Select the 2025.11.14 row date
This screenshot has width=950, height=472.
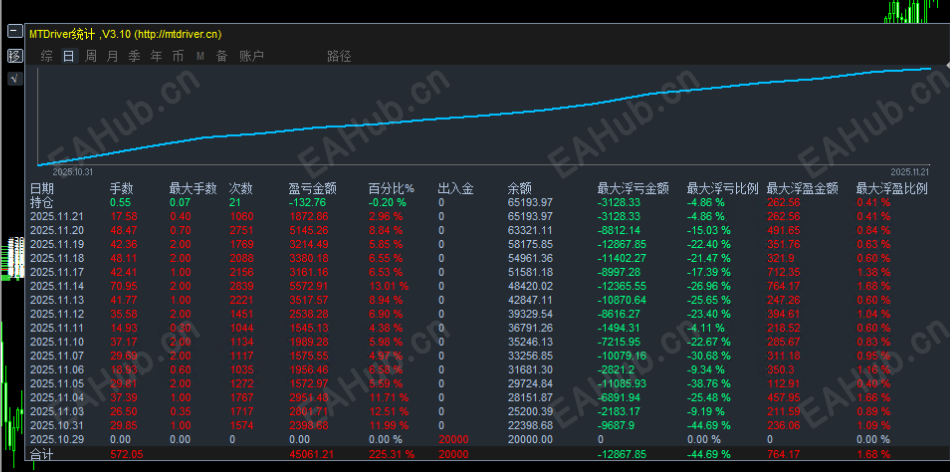[x=58, y=286]
